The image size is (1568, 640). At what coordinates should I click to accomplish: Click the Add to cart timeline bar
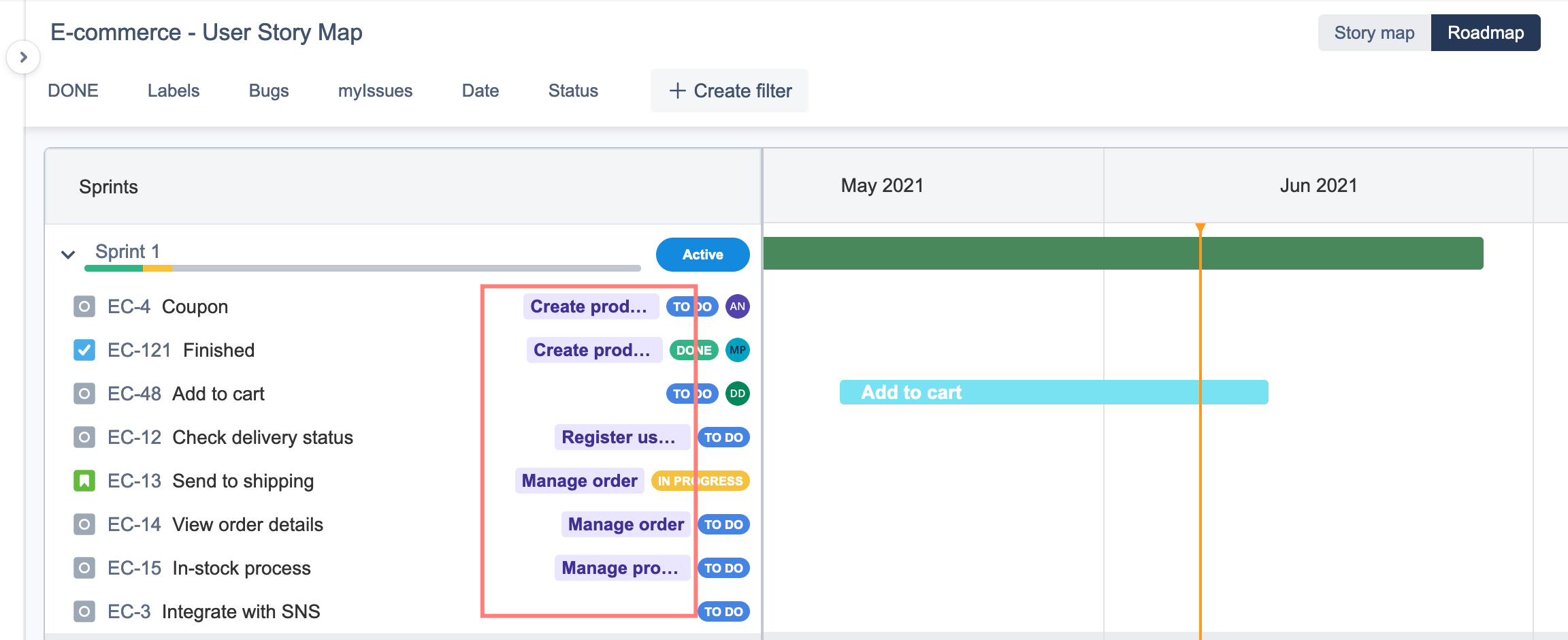[1053, 392]
